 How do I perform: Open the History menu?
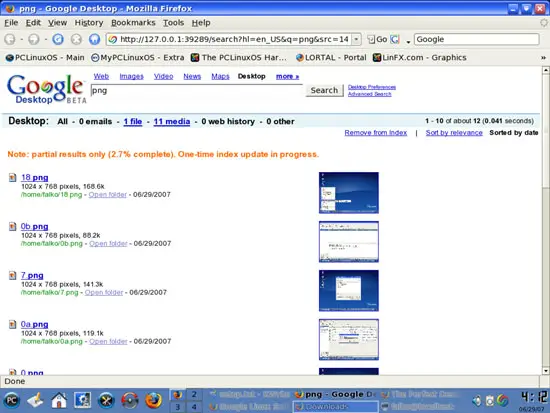(x=89, y=23)
